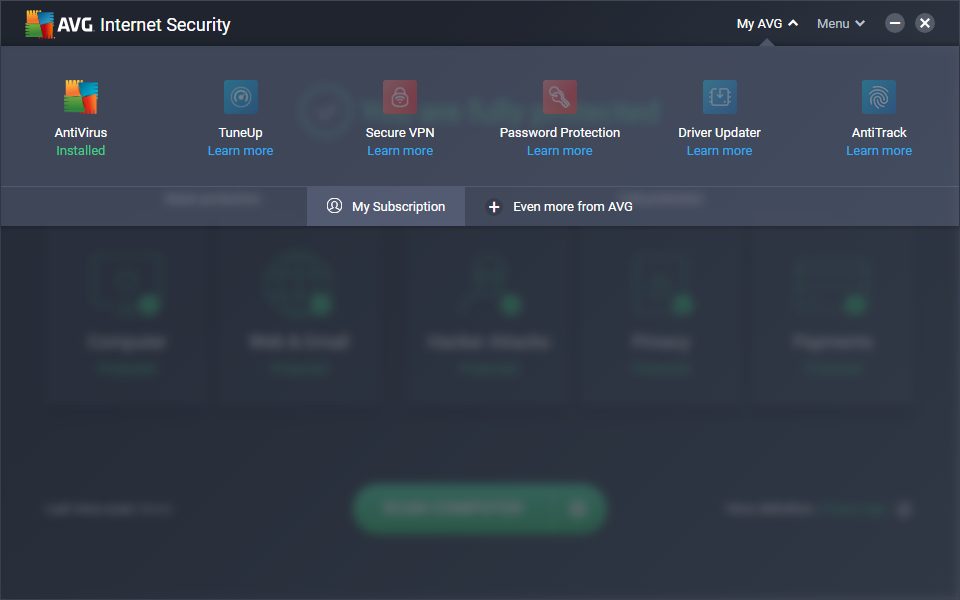Open the Driver Updater icon

[719, 98]
